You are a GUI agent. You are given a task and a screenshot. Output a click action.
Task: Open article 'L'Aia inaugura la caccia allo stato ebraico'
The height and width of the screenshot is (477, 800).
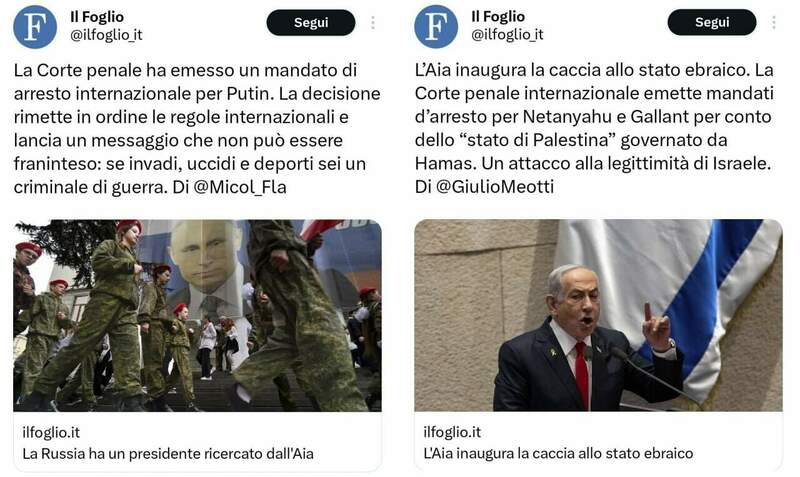tap(558, 453)
